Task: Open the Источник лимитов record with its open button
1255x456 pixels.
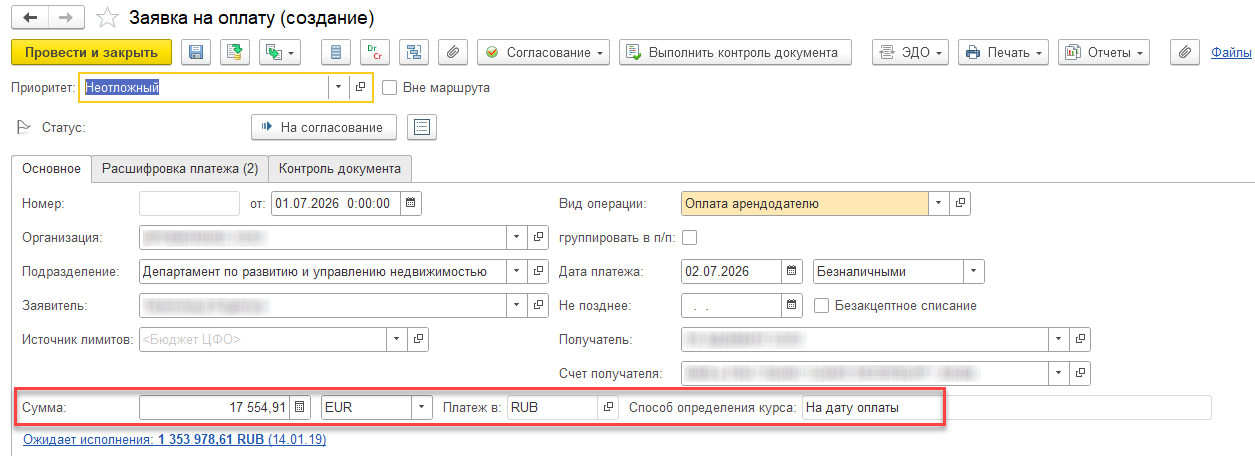Action: (x=419, y=339)
